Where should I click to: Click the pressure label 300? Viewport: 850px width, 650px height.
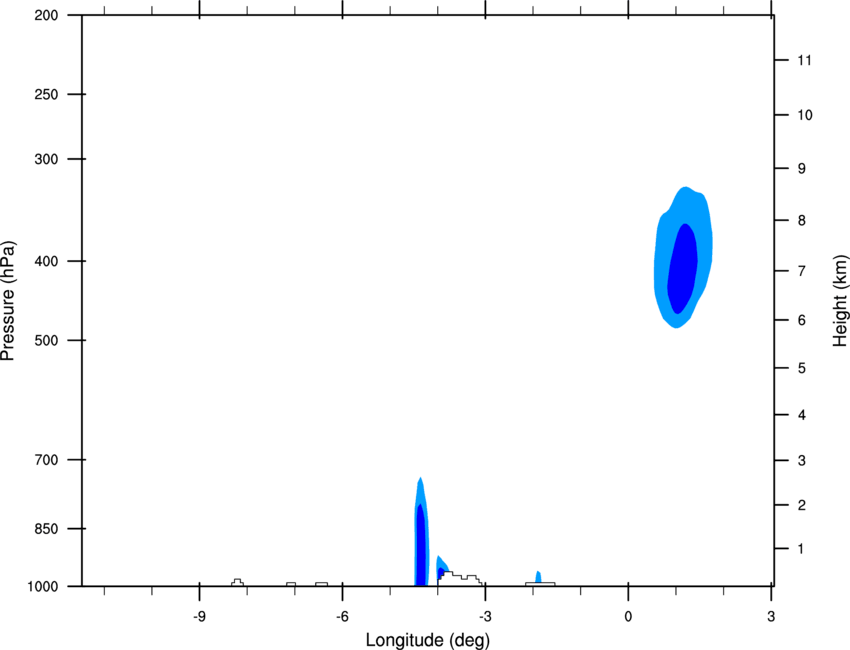46,159
